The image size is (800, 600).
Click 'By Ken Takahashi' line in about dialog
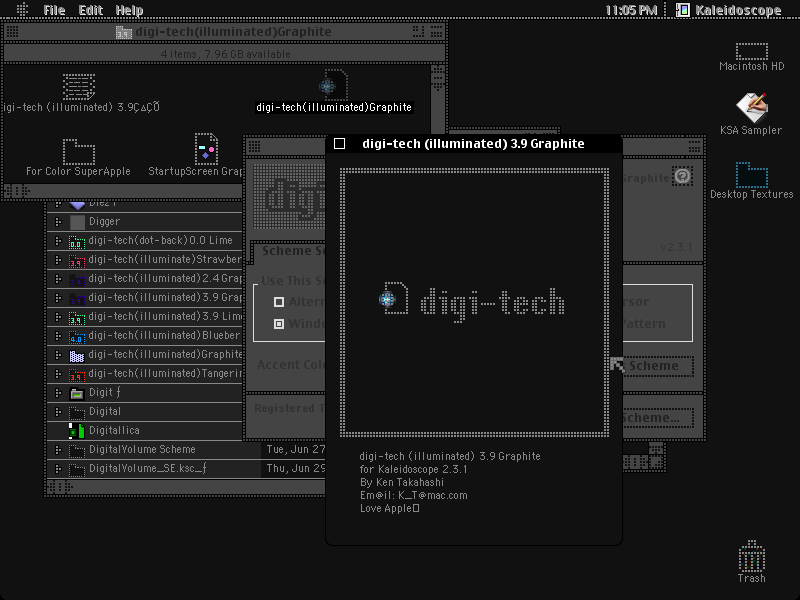point(402,483)
